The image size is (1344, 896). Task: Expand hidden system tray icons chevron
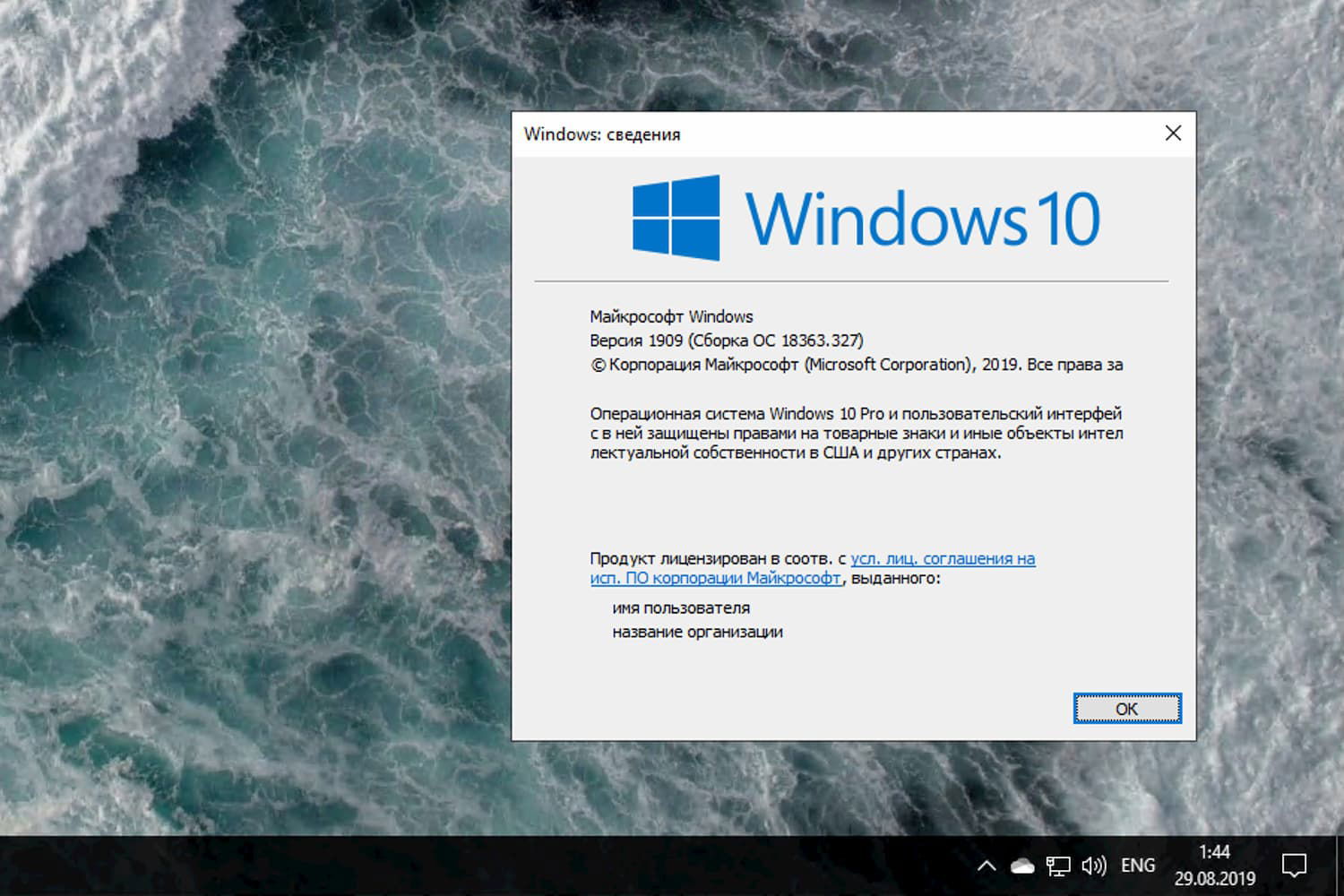pos(986,865)
